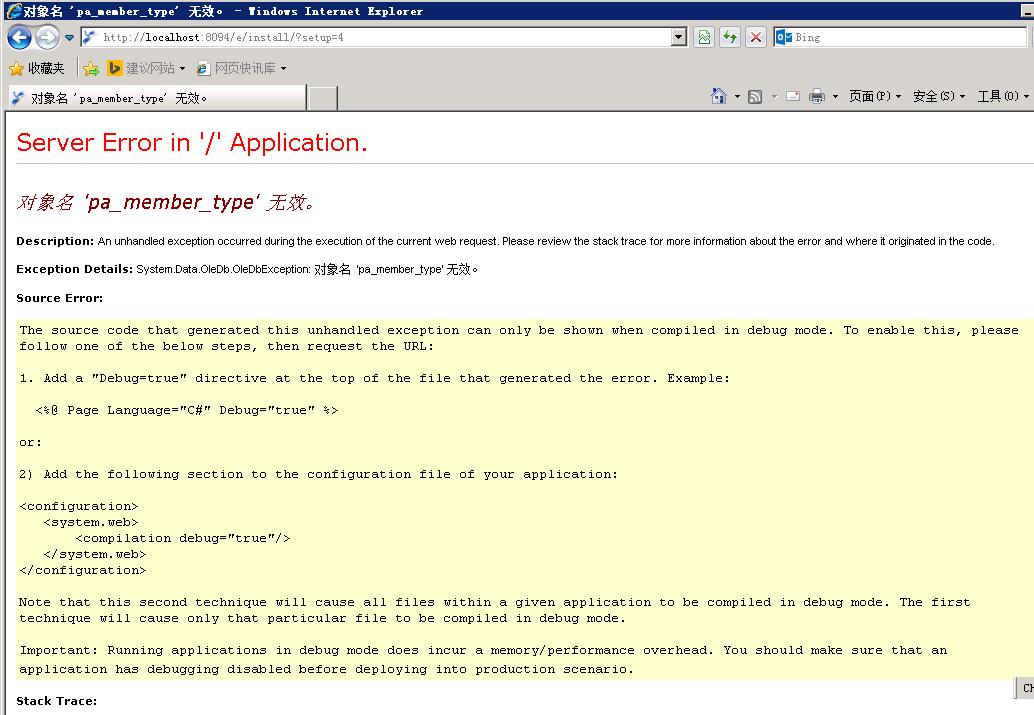Screen dimensions: 1034x715
Task: Click the RSS feeds icon
Action: [x=755, y=96]
